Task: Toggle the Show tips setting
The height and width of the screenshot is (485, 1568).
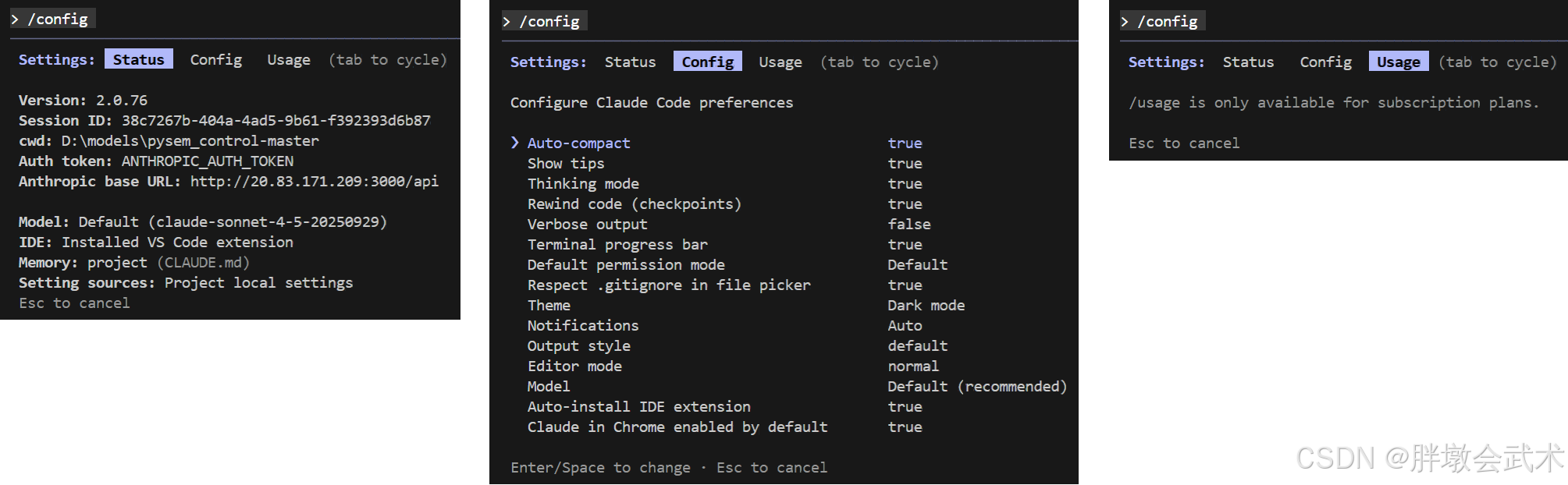Action: (x=566, y=164)
